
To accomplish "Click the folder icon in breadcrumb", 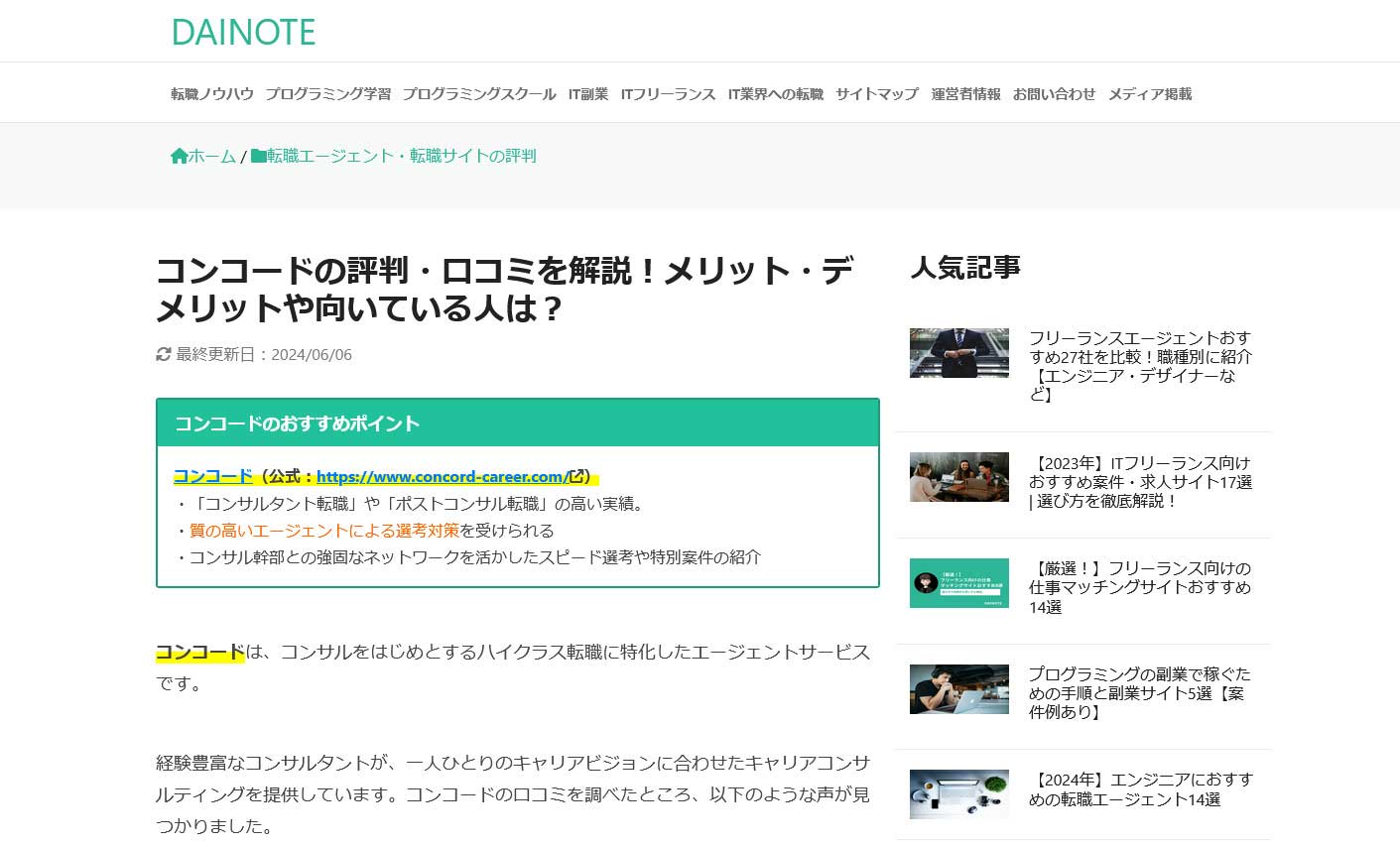I will coord(259,156).
